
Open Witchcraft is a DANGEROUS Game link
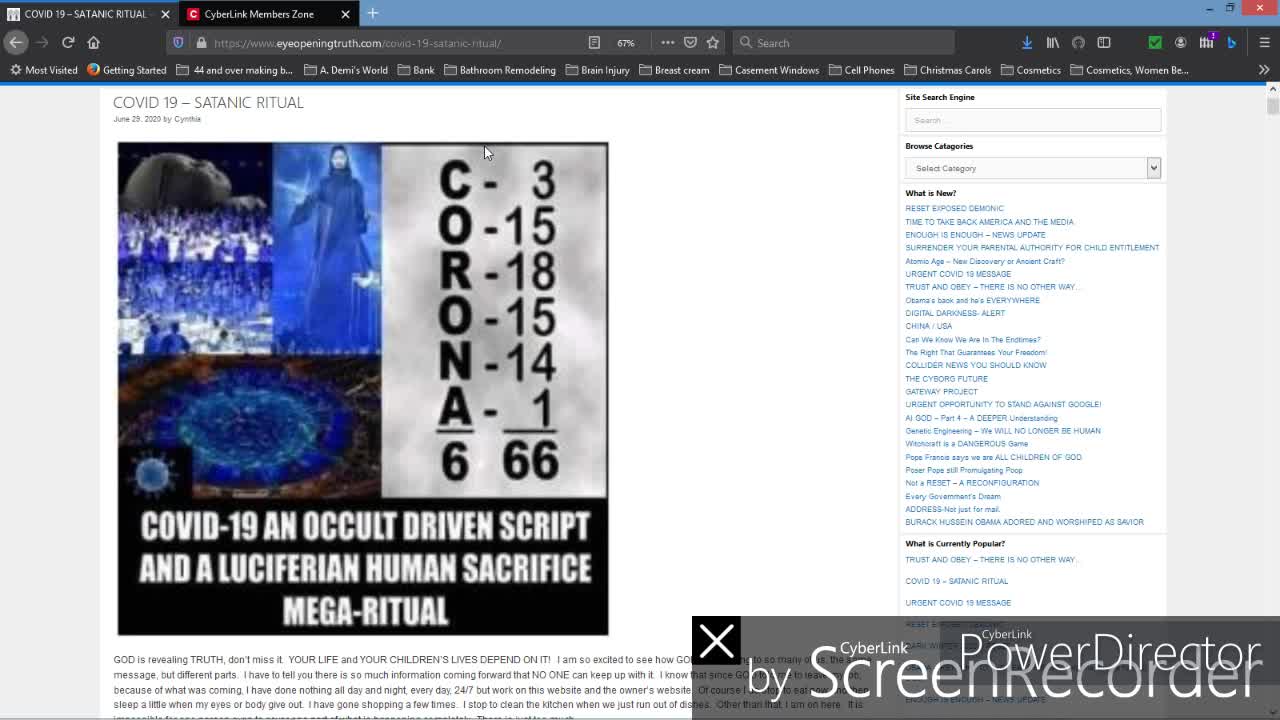(966, 444)
